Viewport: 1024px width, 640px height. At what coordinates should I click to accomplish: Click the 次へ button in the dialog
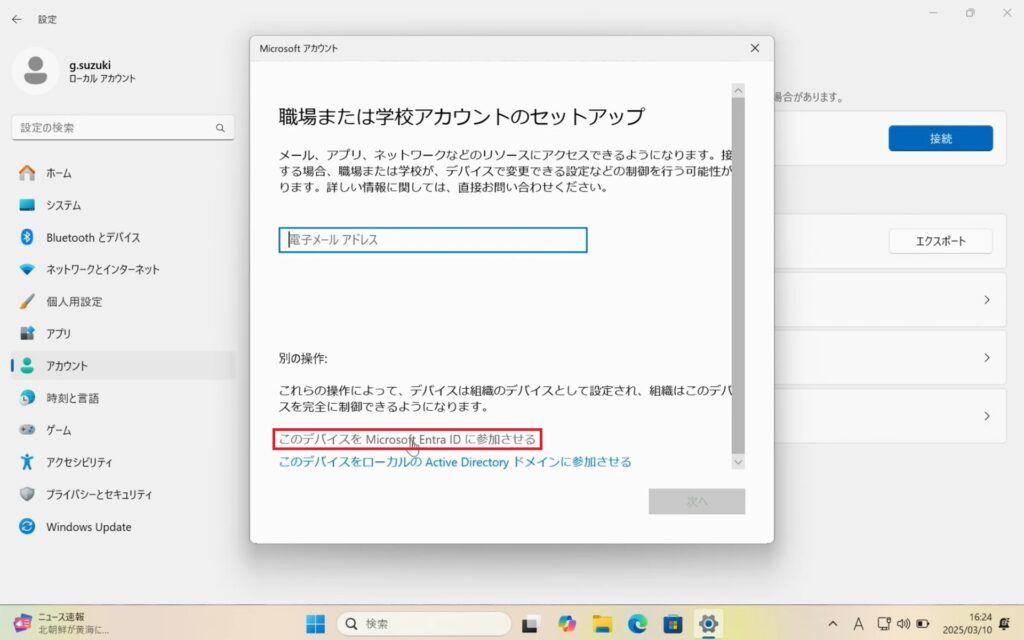click(x=697, y=502)
